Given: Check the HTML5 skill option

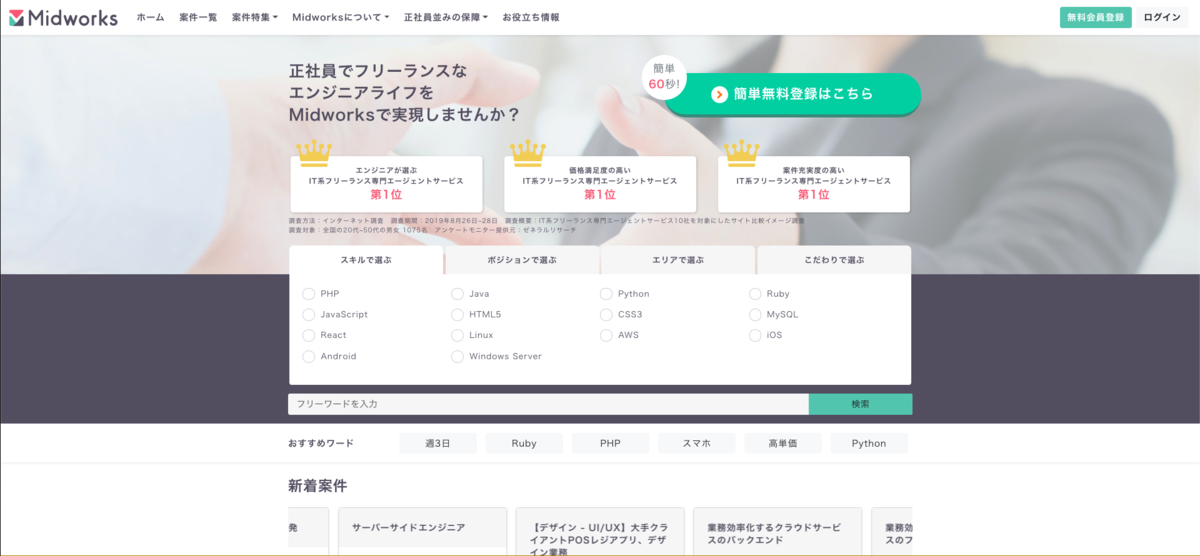Looking at the screenshot, I should tap(458, 314).
